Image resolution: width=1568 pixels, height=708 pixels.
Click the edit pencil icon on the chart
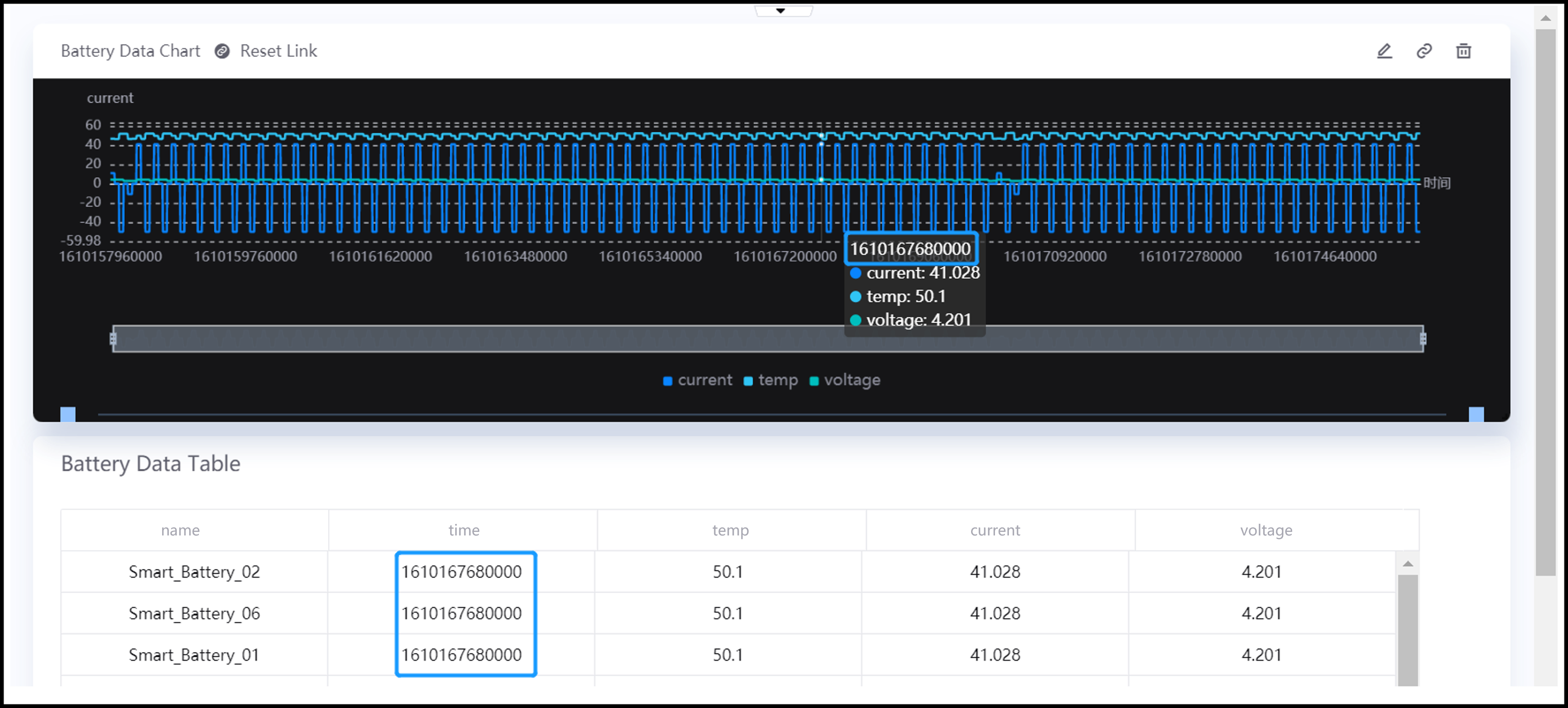click(1384, 51)
